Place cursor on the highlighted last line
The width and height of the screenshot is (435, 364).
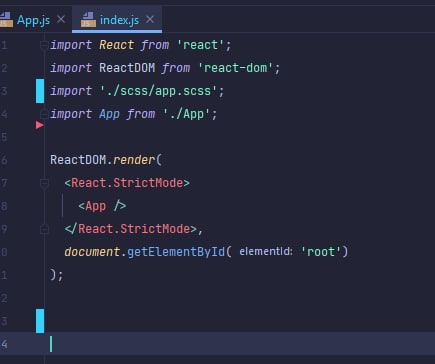[217, 344]
